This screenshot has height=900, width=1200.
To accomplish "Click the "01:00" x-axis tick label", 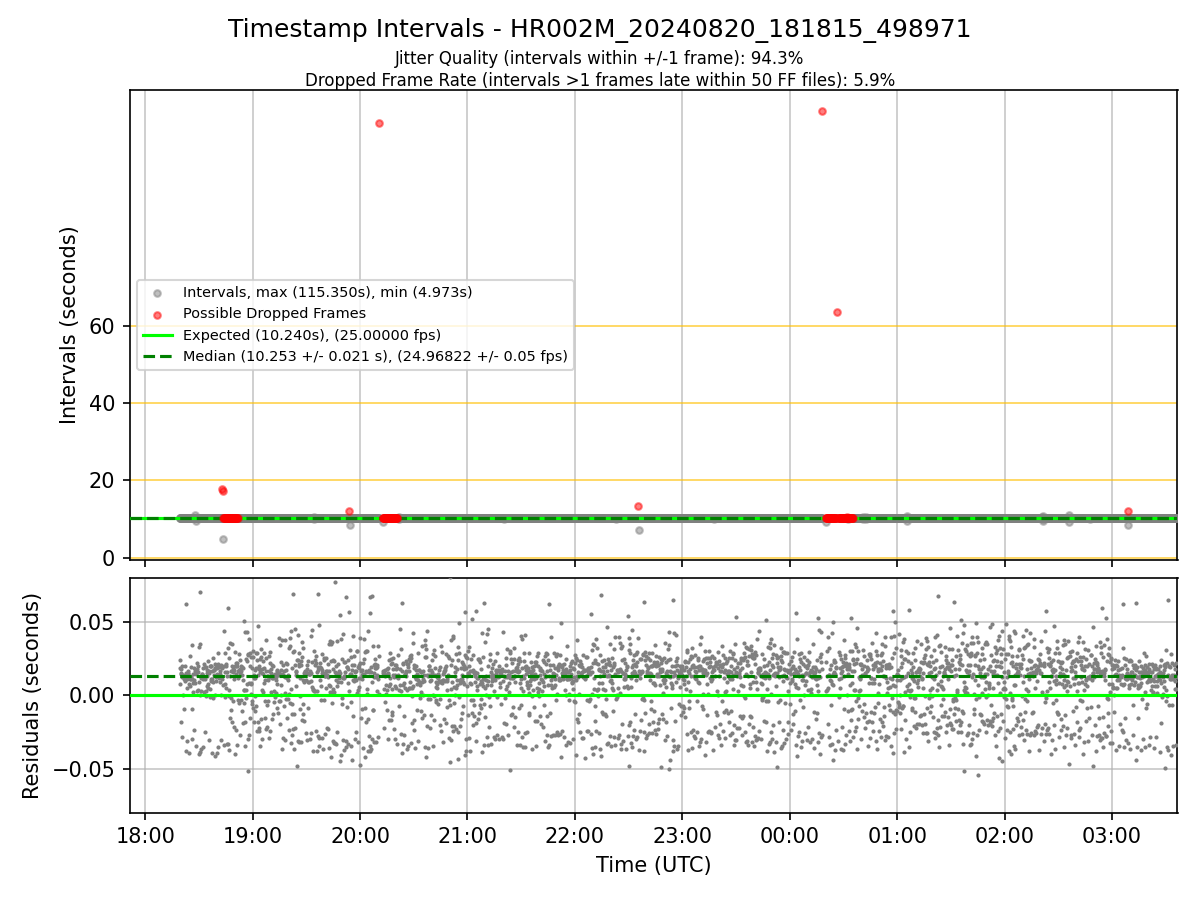I will coord(897,835).
